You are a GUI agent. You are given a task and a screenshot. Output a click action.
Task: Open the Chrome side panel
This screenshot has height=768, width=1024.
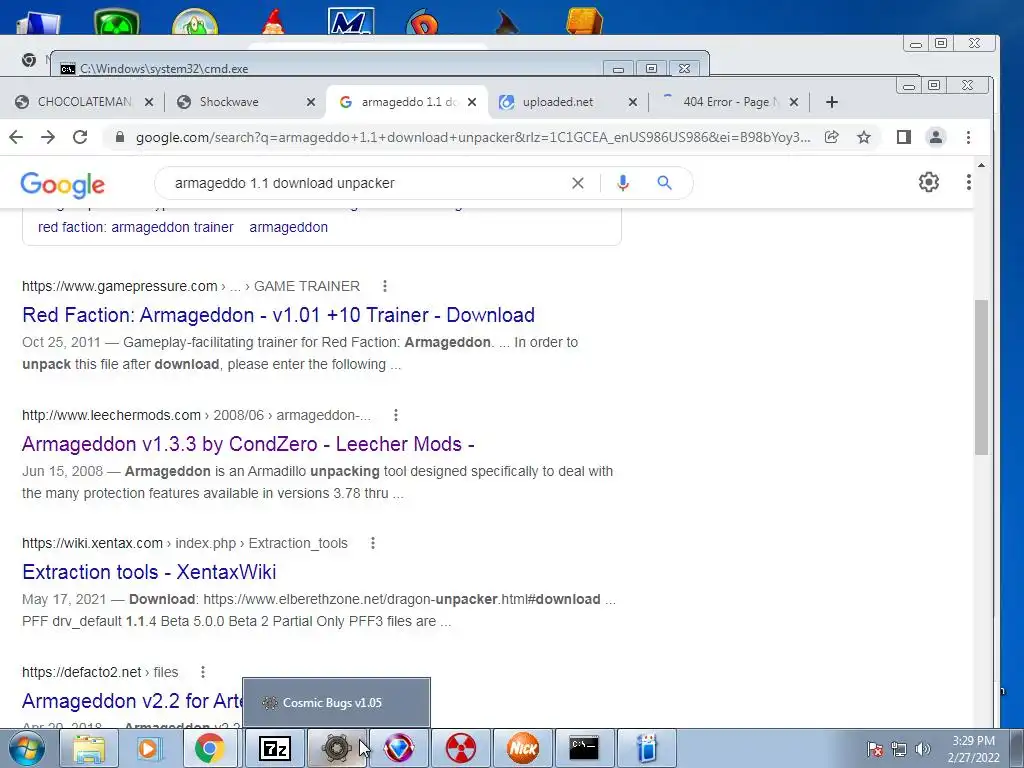(x=904, y=137)
